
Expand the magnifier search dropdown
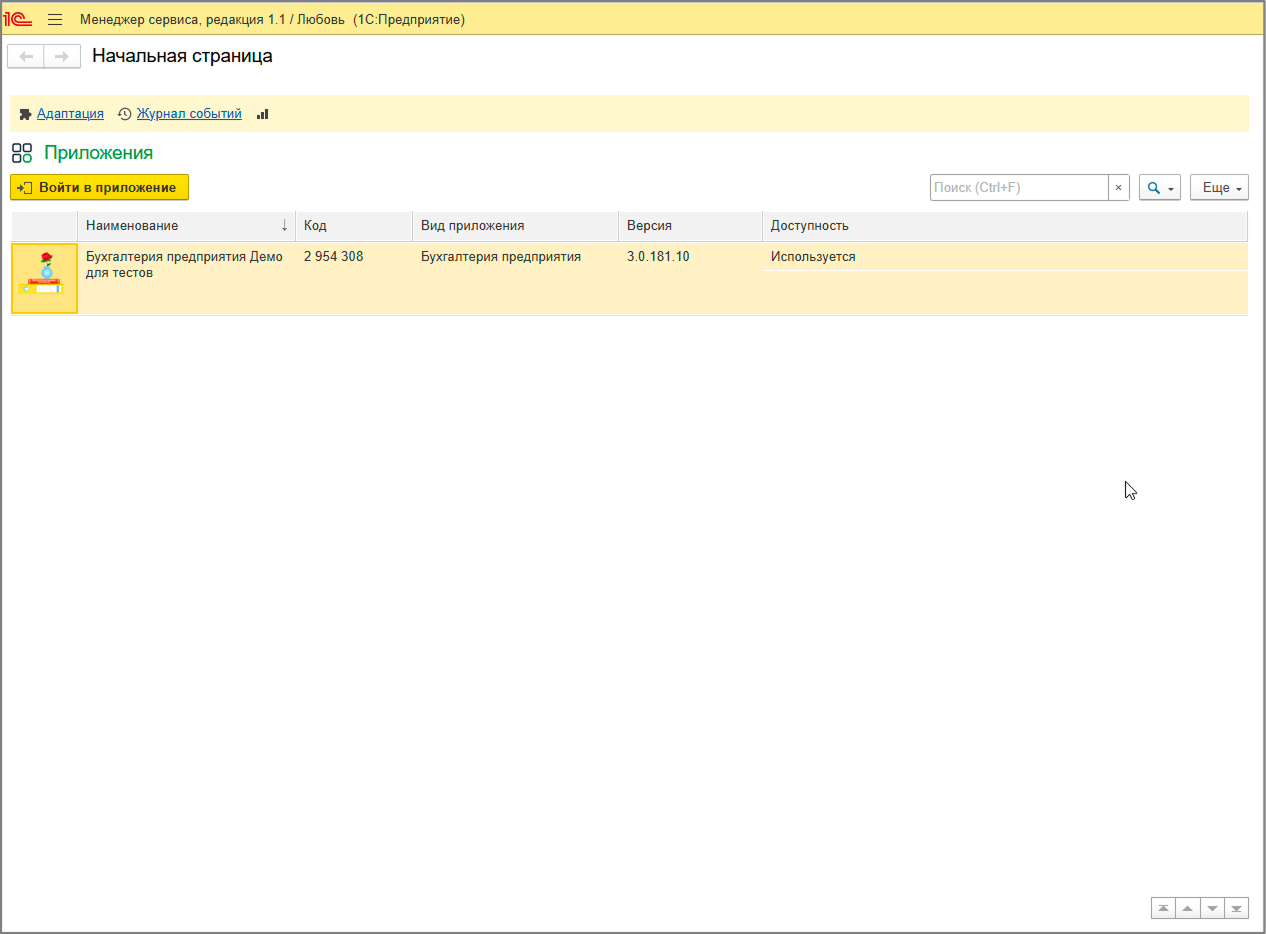(1160, 187)
